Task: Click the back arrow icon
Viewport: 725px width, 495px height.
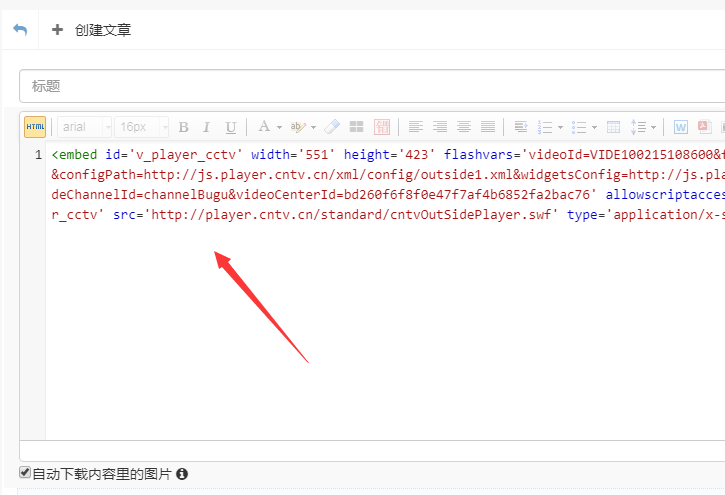Action: pyautogui.click(x=20, y=30)
